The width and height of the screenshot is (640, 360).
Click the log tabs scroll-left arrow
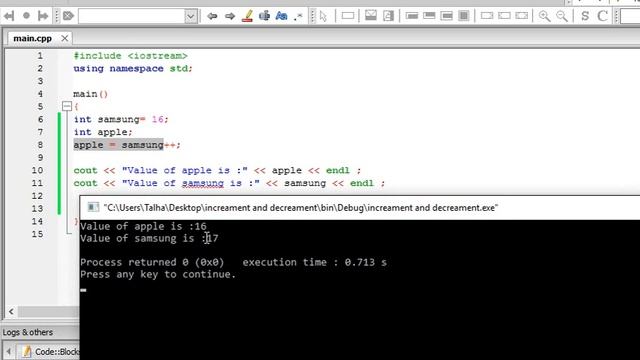click(x=9, y=351)
